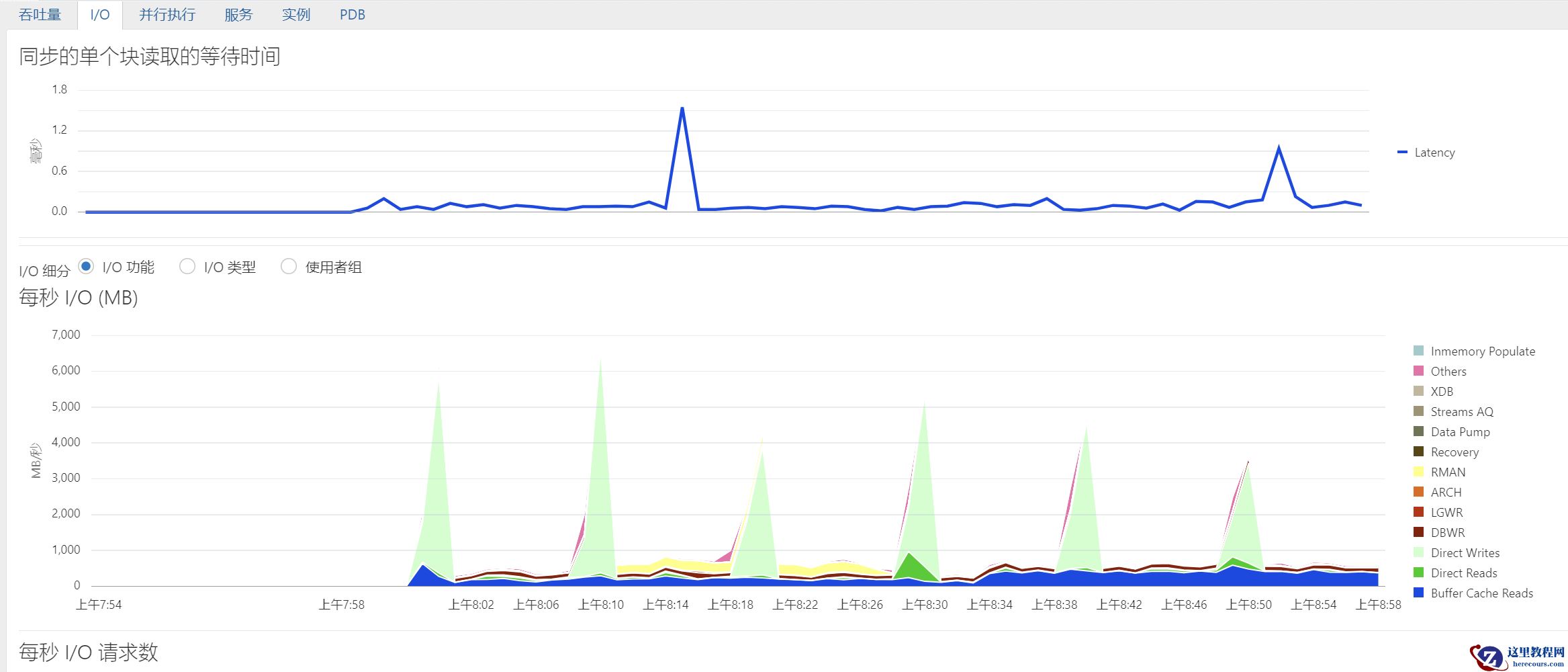Click the RMAN legend yellow swatch
The width and height of the screenshot is (1568, 672).
coord(1418,472)
